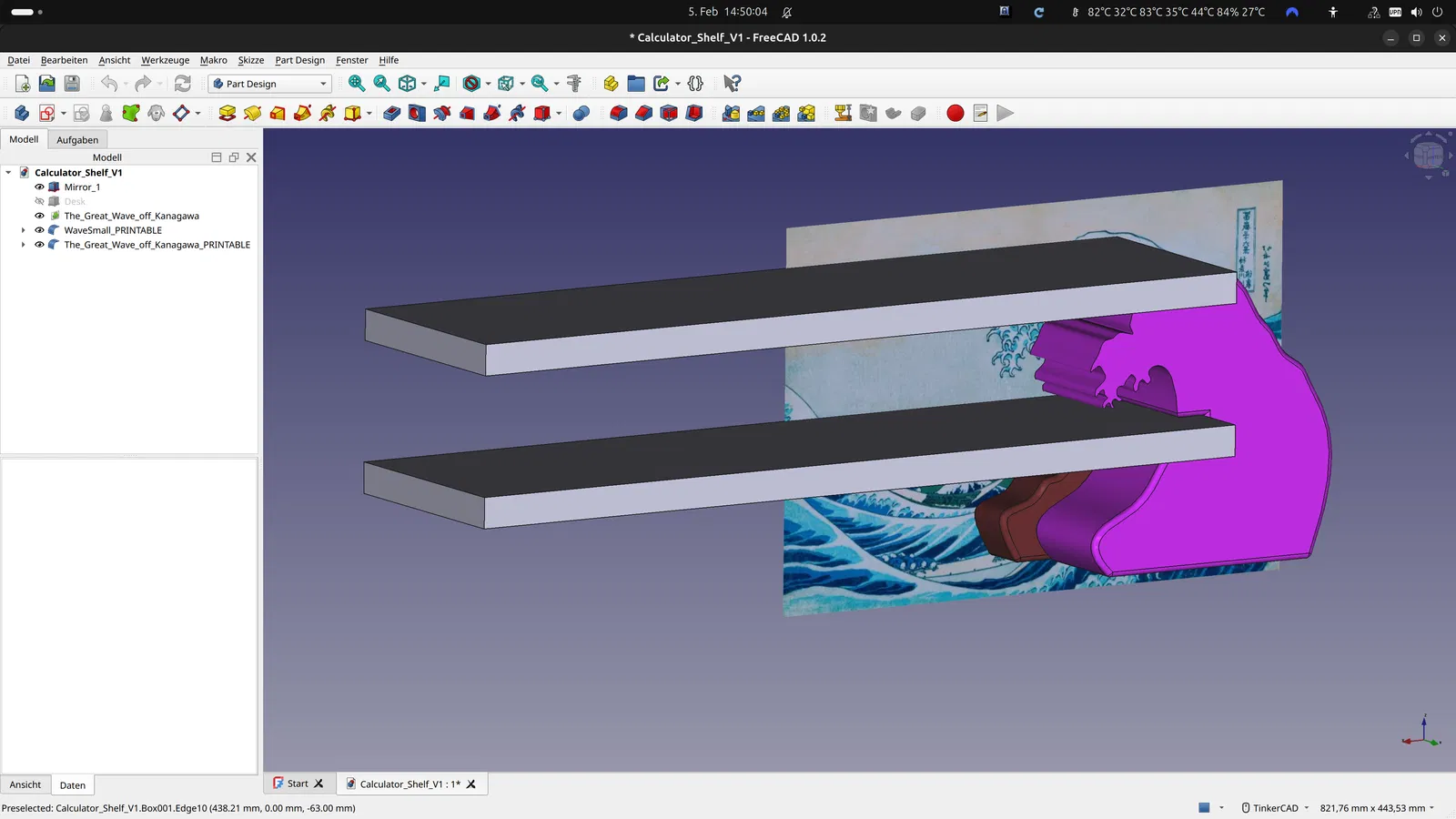This screenshot has height=819, width=1456.
Task: Open the TinkerCAD navigation style dropdown
Action: click(1275, 808)
